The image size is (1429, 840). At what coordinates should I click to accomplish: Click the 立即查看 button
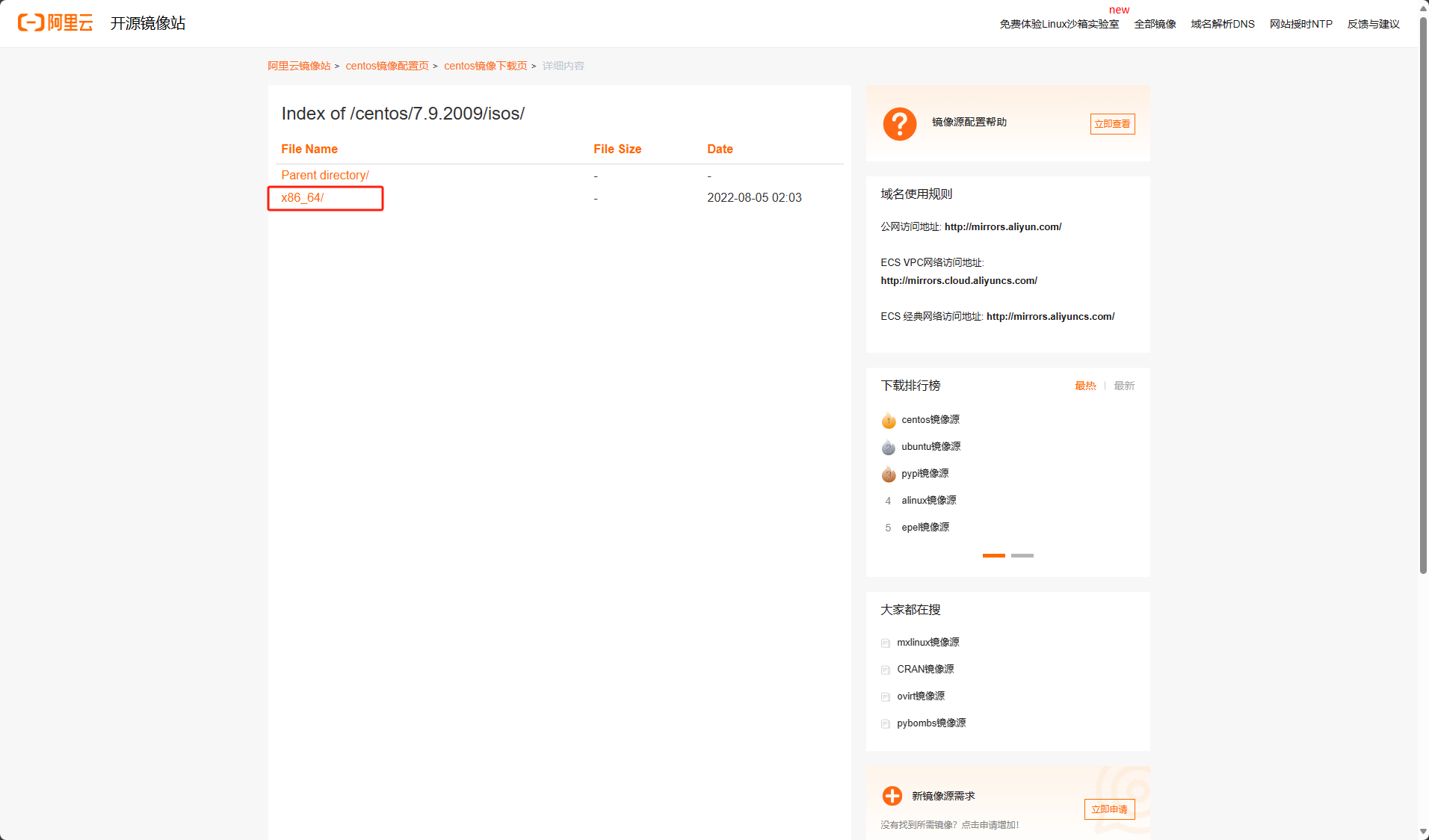click(x=1112, y=124)
